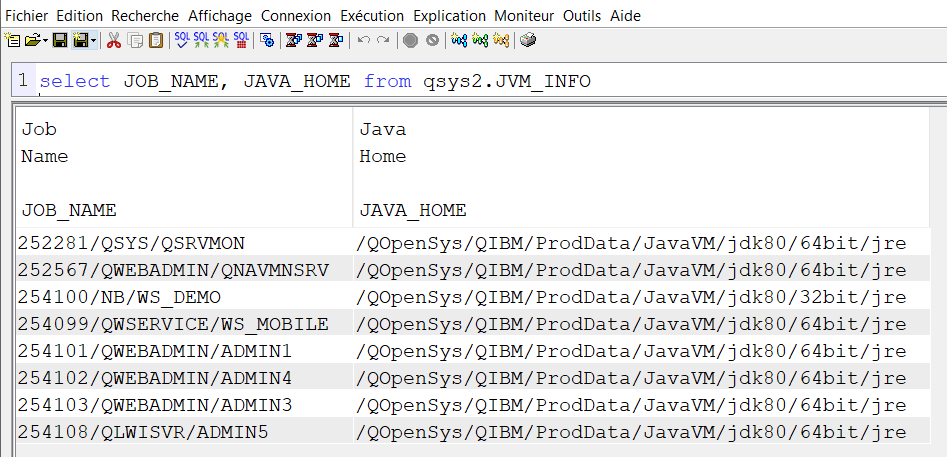Image resolution: width=947 pixels, height=457 pixels.
Task: Click the first hourglass run icon
Action: pyautogui.click(x=294, y=40)
